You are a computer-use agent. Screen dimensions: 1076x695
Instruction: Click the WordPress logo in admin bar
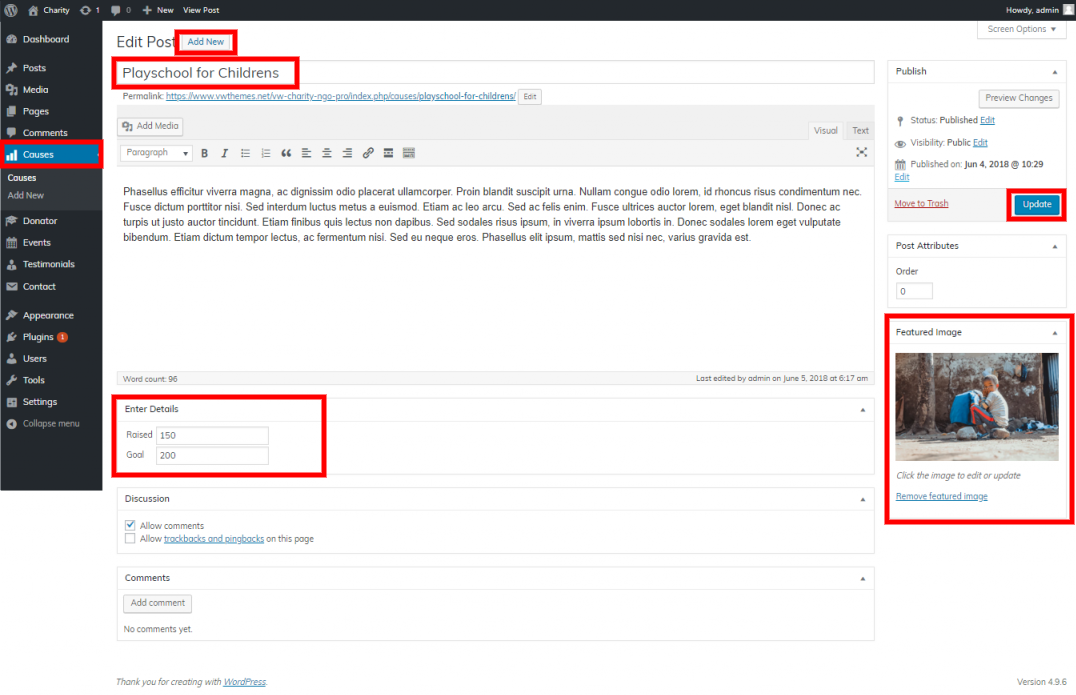click(11, 9)
